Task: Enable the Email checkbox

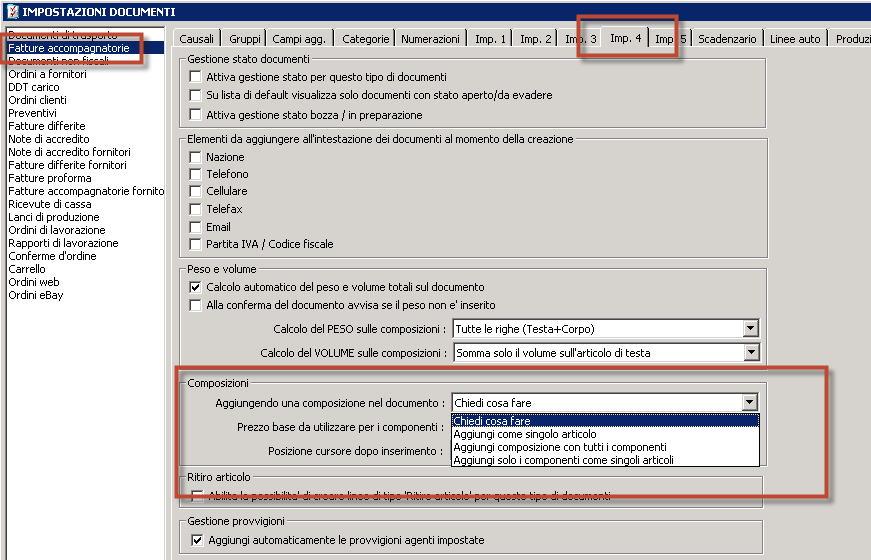Action: (x=195, y=227)
